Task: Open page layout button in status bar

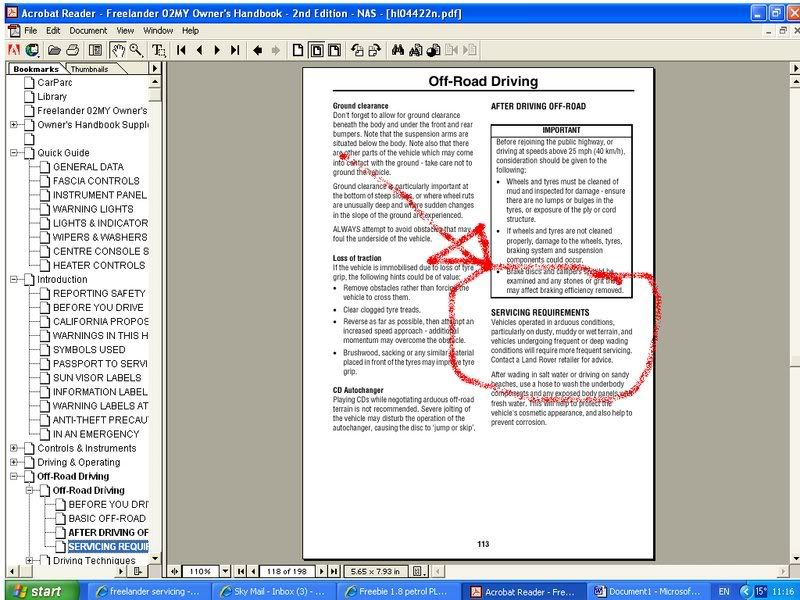Action: (418, 571)
